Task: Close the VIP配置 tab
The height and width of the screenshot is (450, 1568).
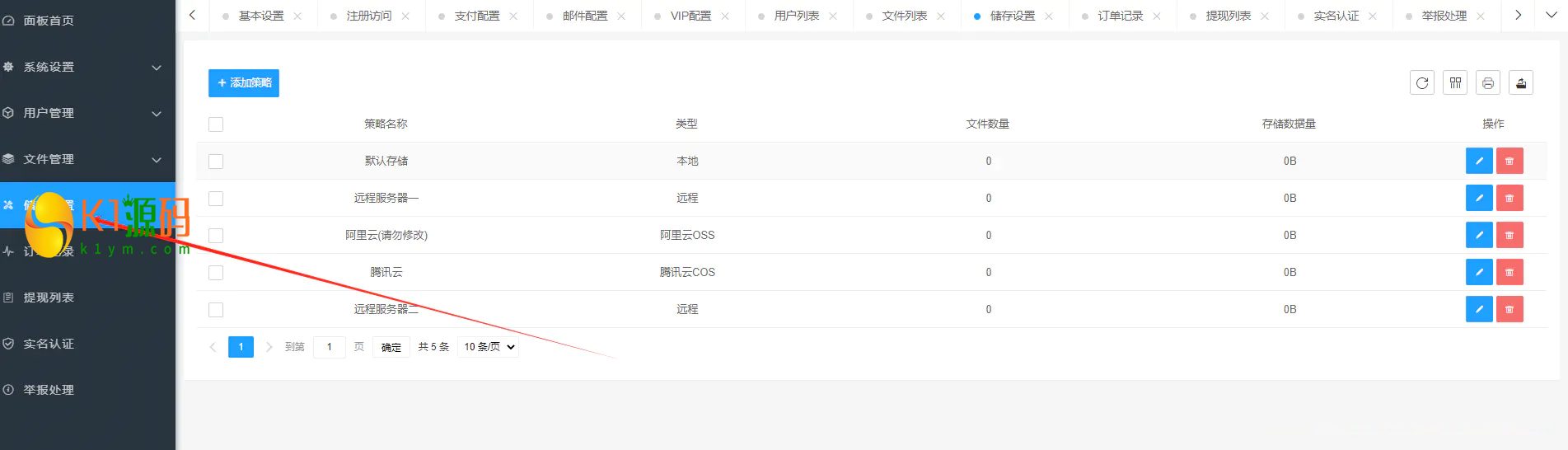Action: 725,16
